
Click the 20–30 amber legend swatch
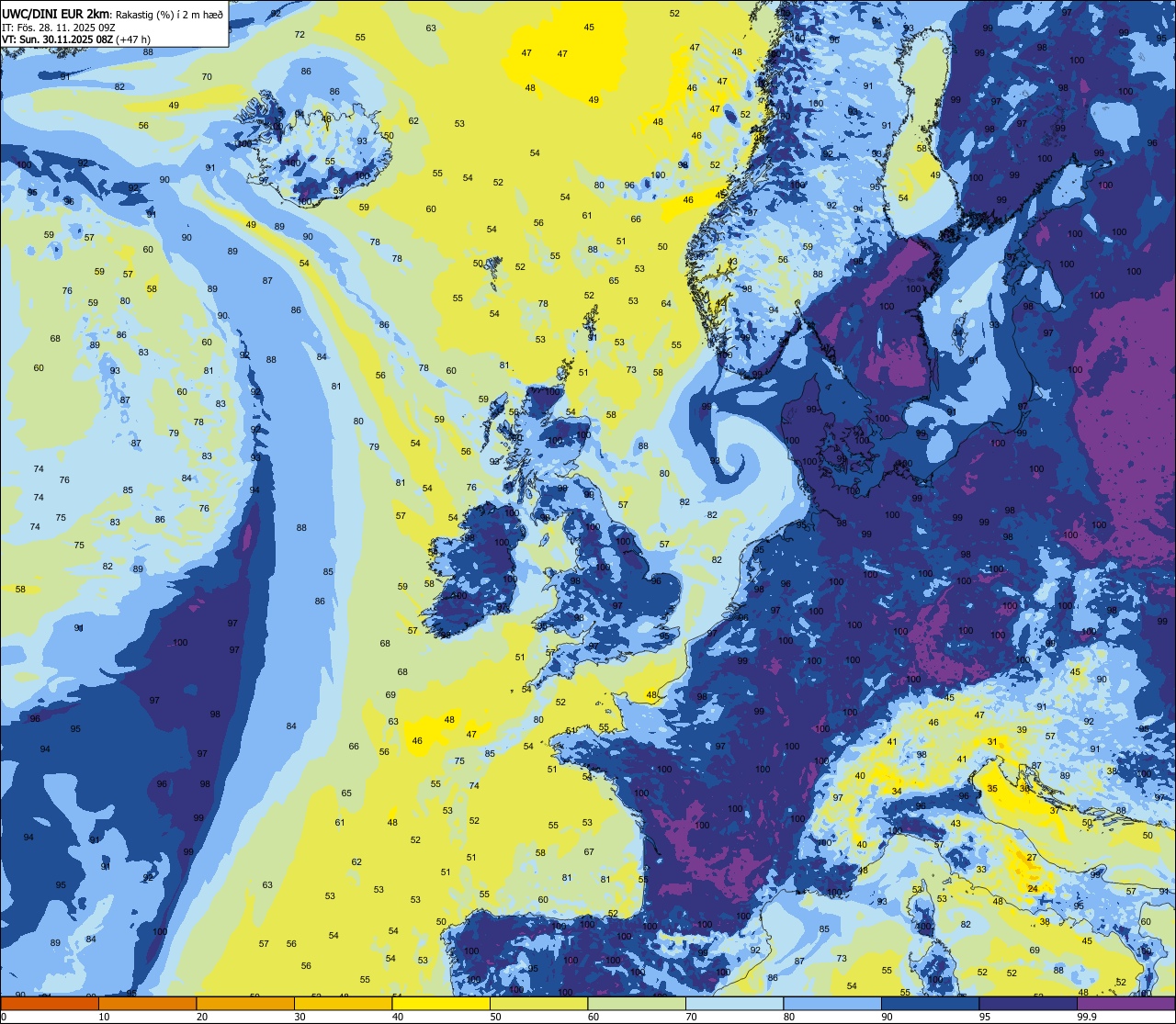pos(245,1003)
